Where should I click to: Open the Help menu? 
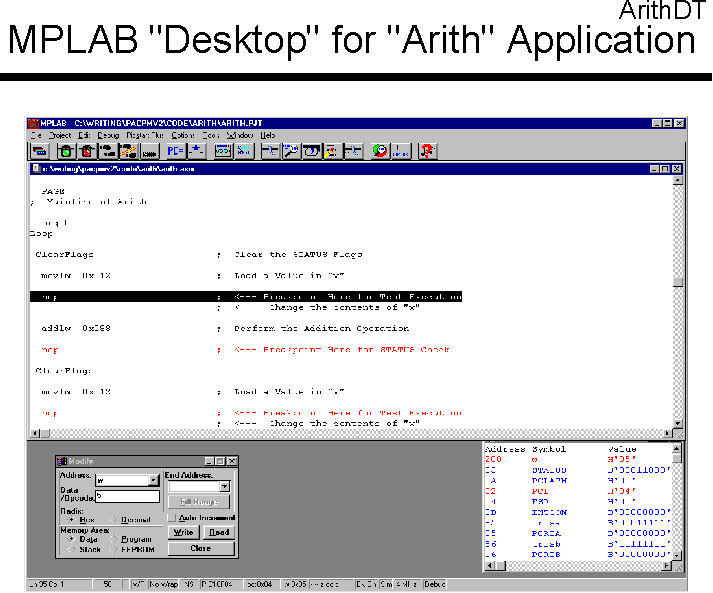[268, 135]
